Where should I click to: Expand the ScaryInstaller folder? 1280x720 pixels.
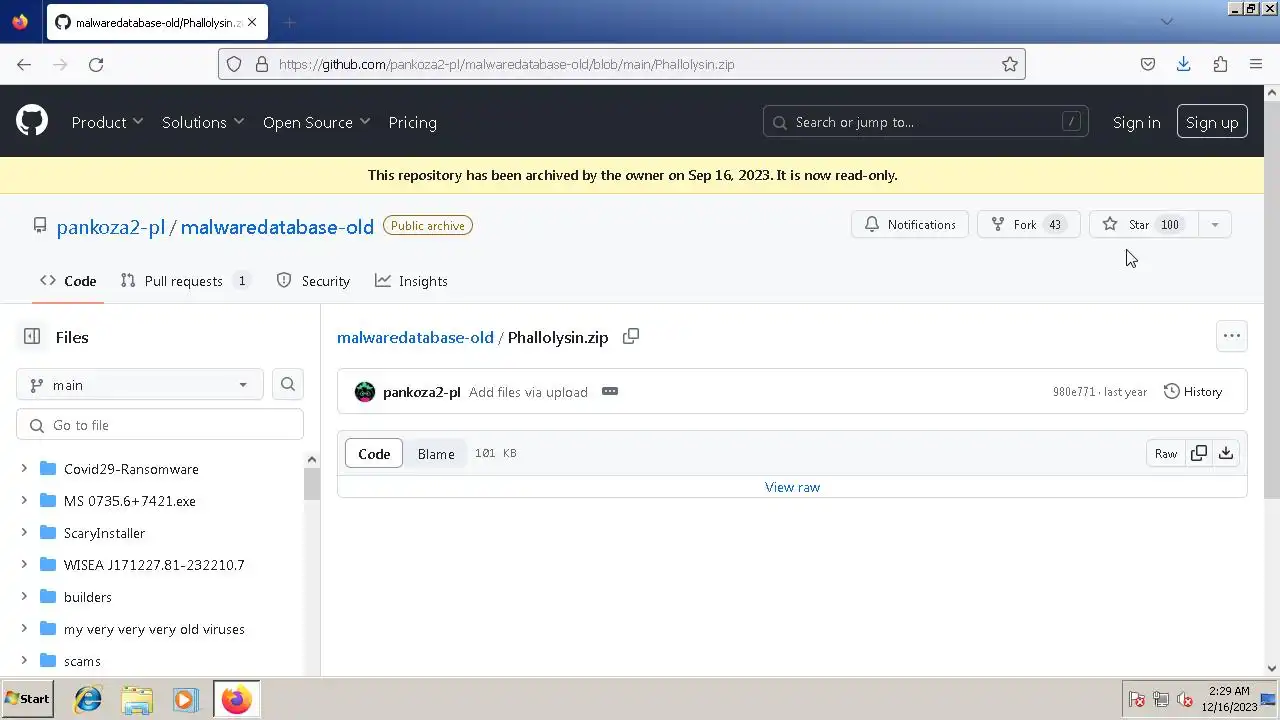24,532
